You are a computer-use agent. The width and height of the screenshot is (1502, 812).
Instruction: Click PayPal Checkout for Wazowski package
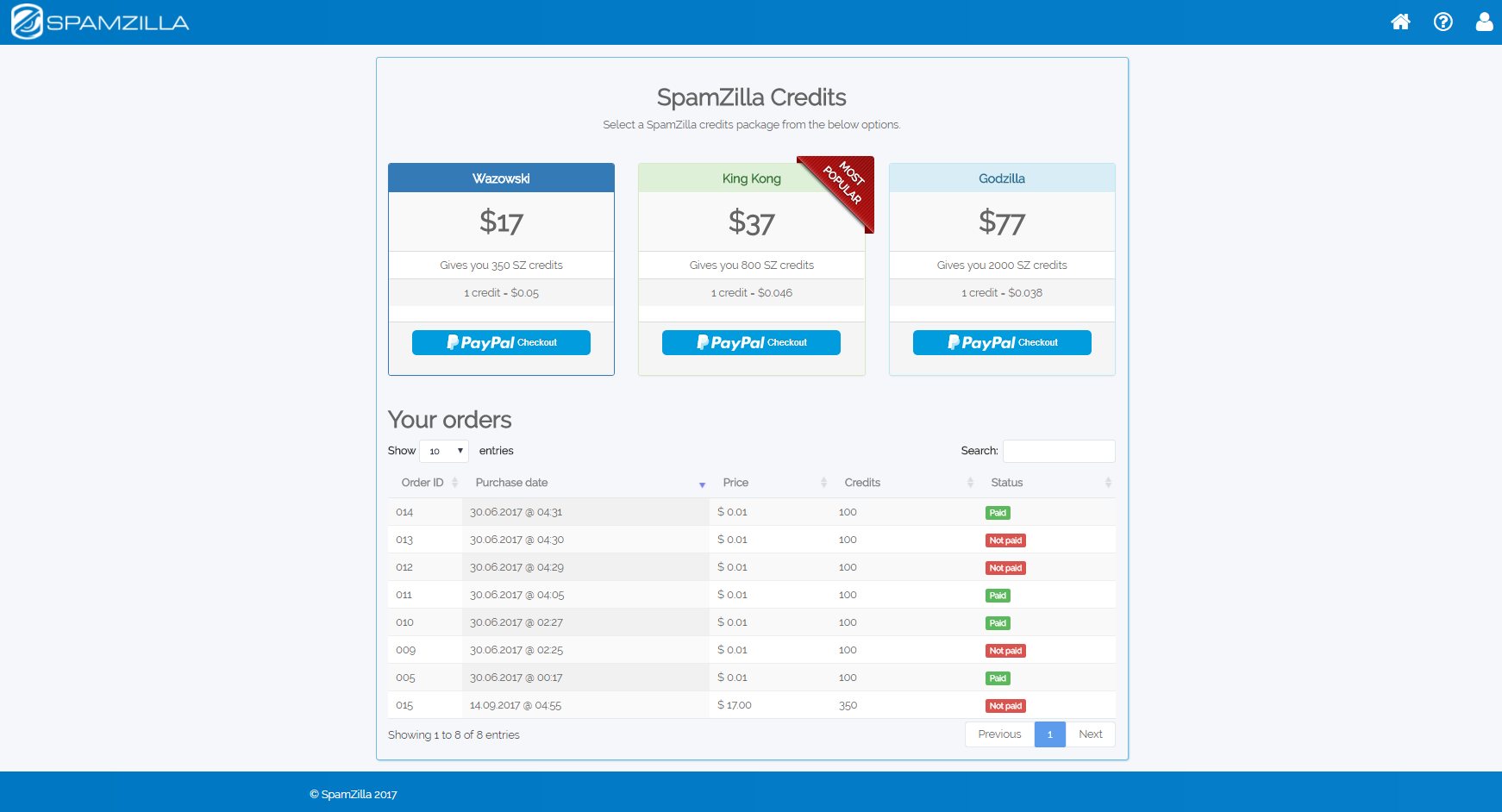pos(501,342)
